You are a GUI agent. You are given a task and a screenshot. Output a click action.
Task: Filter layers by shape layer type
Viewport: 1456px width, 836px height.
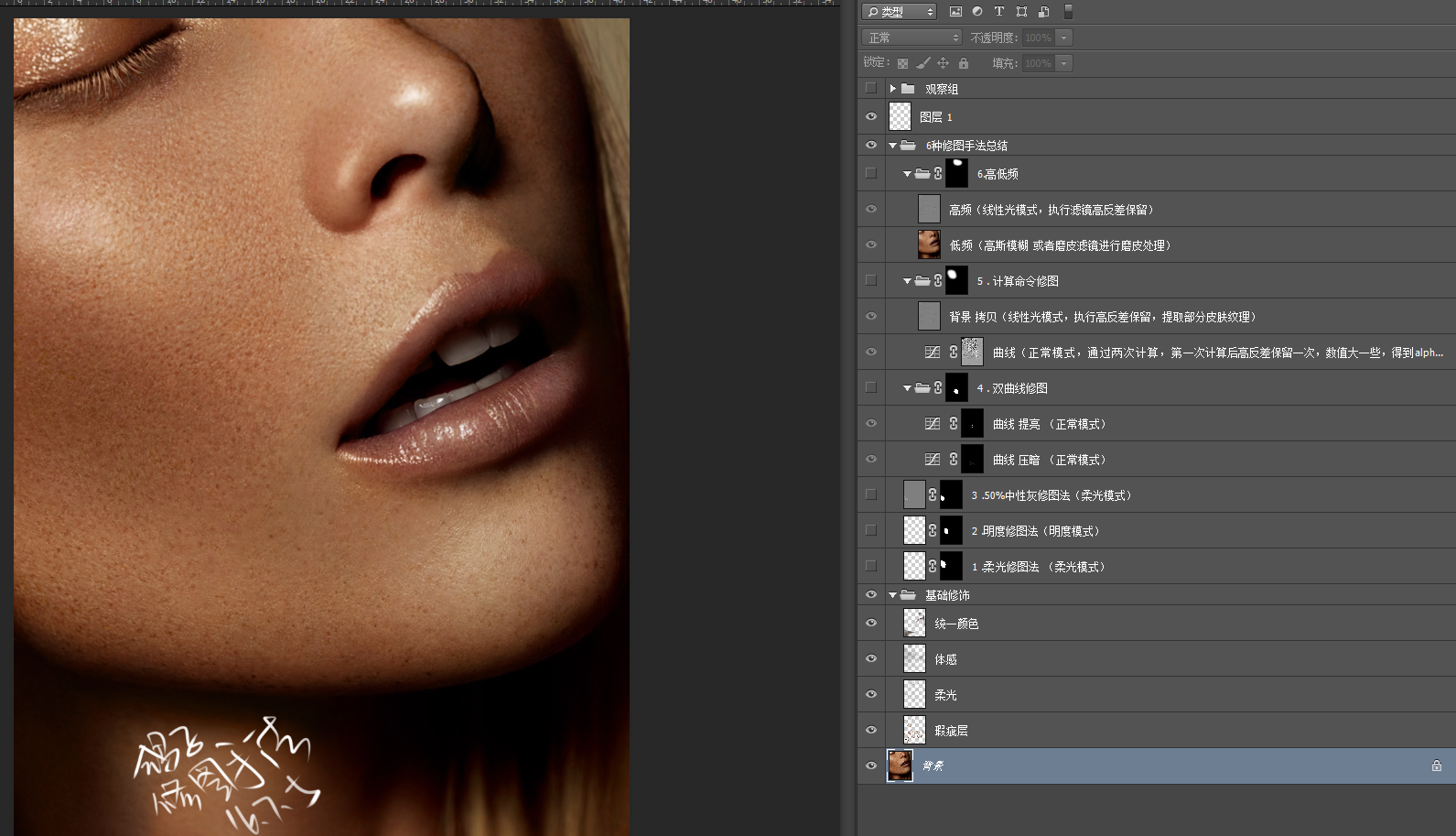[1021, 12]
